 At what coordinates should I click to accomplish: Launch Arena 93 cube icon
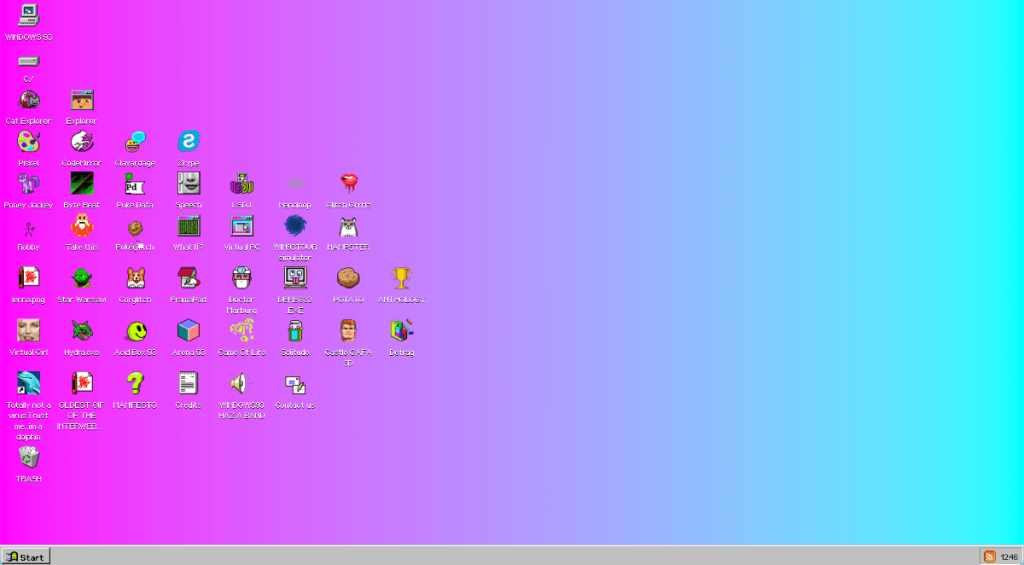[188, 331]
